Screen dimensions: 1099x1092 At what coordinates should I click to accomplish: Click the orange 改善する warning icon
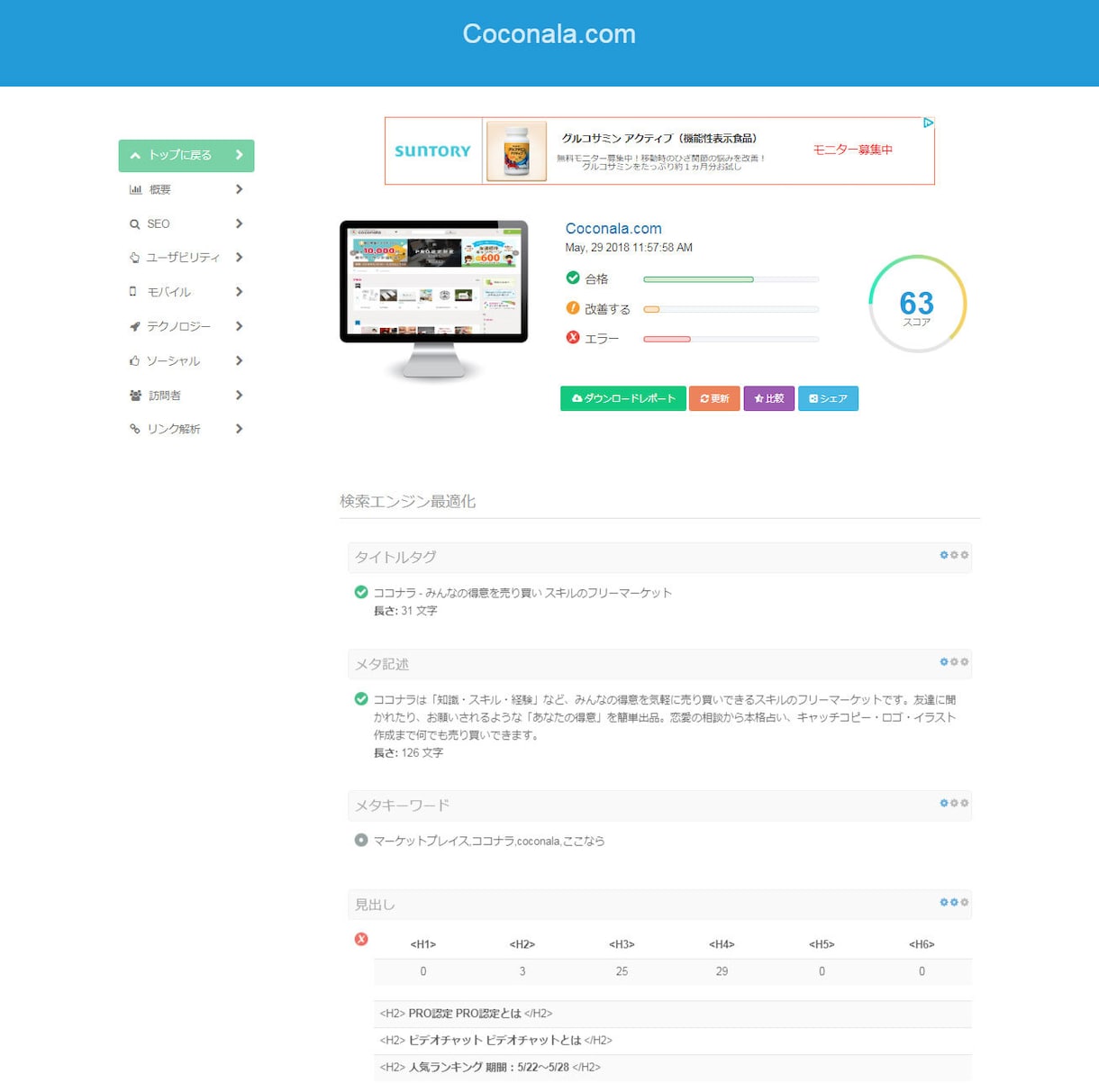click(573, 308)
